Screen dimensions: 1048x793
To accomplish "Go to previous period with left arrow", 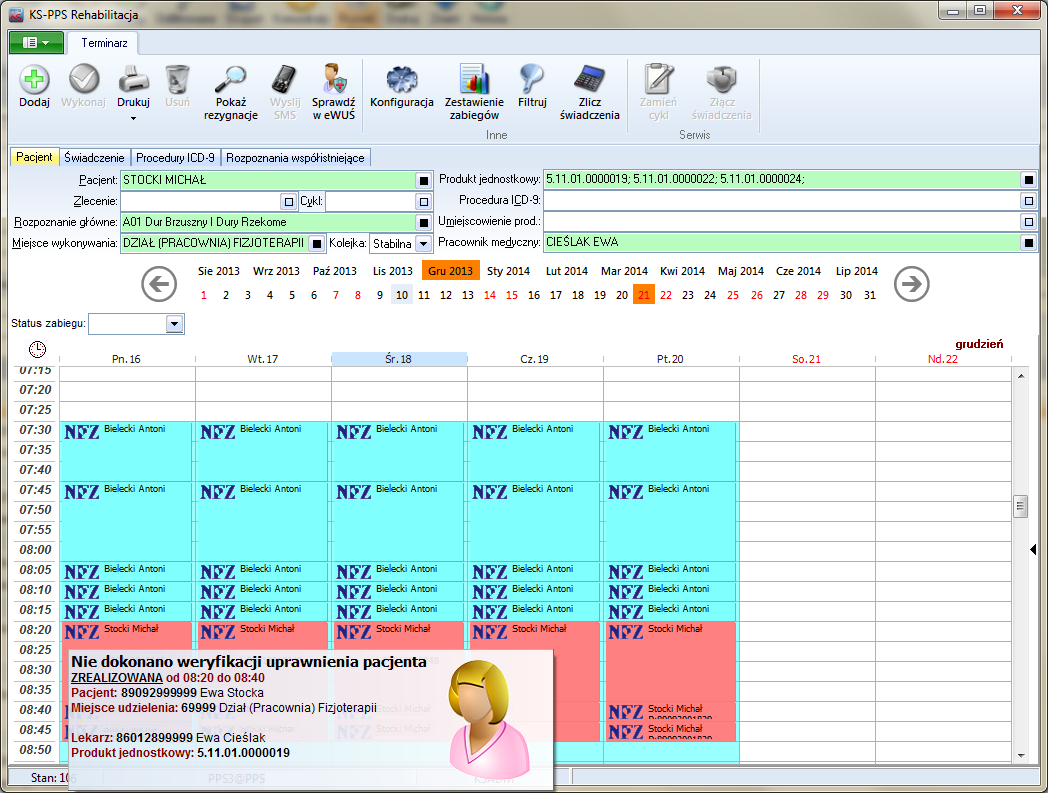I will 159,285.
